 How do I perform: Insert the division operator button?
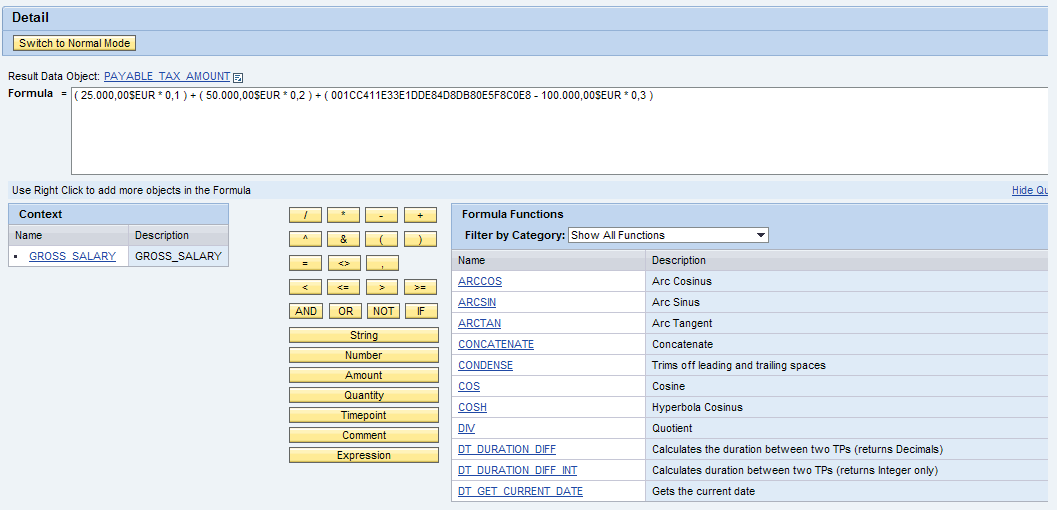pos(305,215)
